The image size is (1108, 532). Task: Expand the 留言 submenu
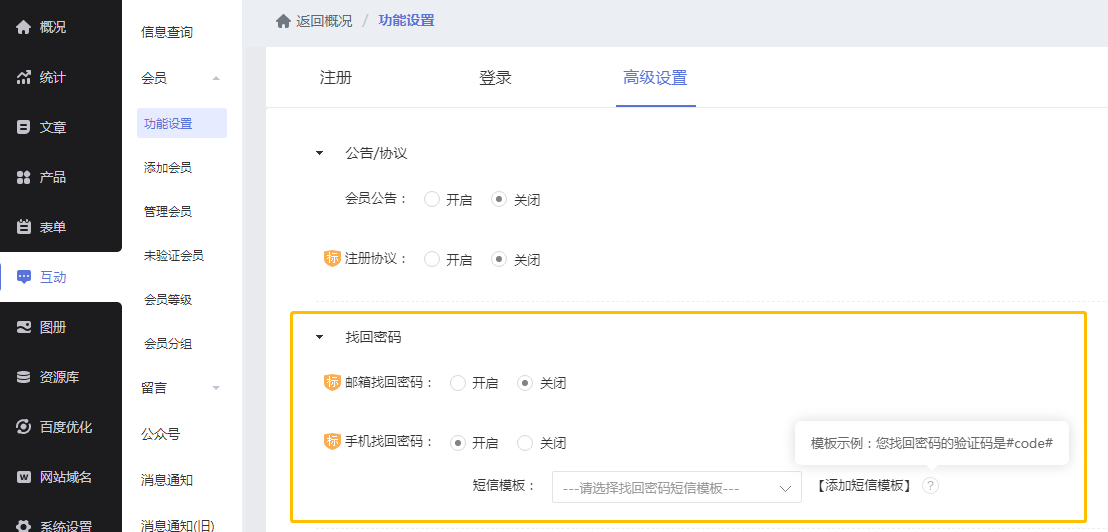216,388
